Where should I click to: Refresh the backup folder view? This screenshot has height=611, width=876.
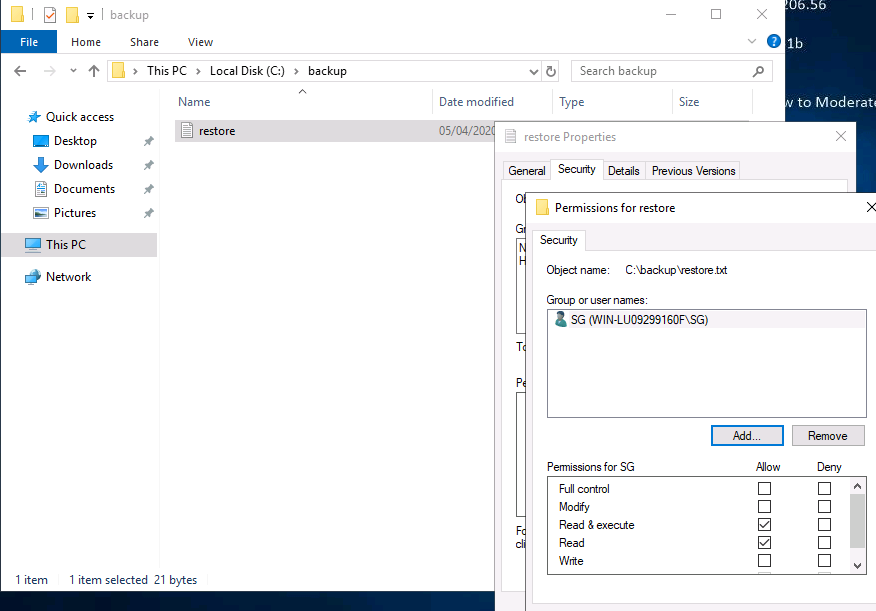(550, 71)
